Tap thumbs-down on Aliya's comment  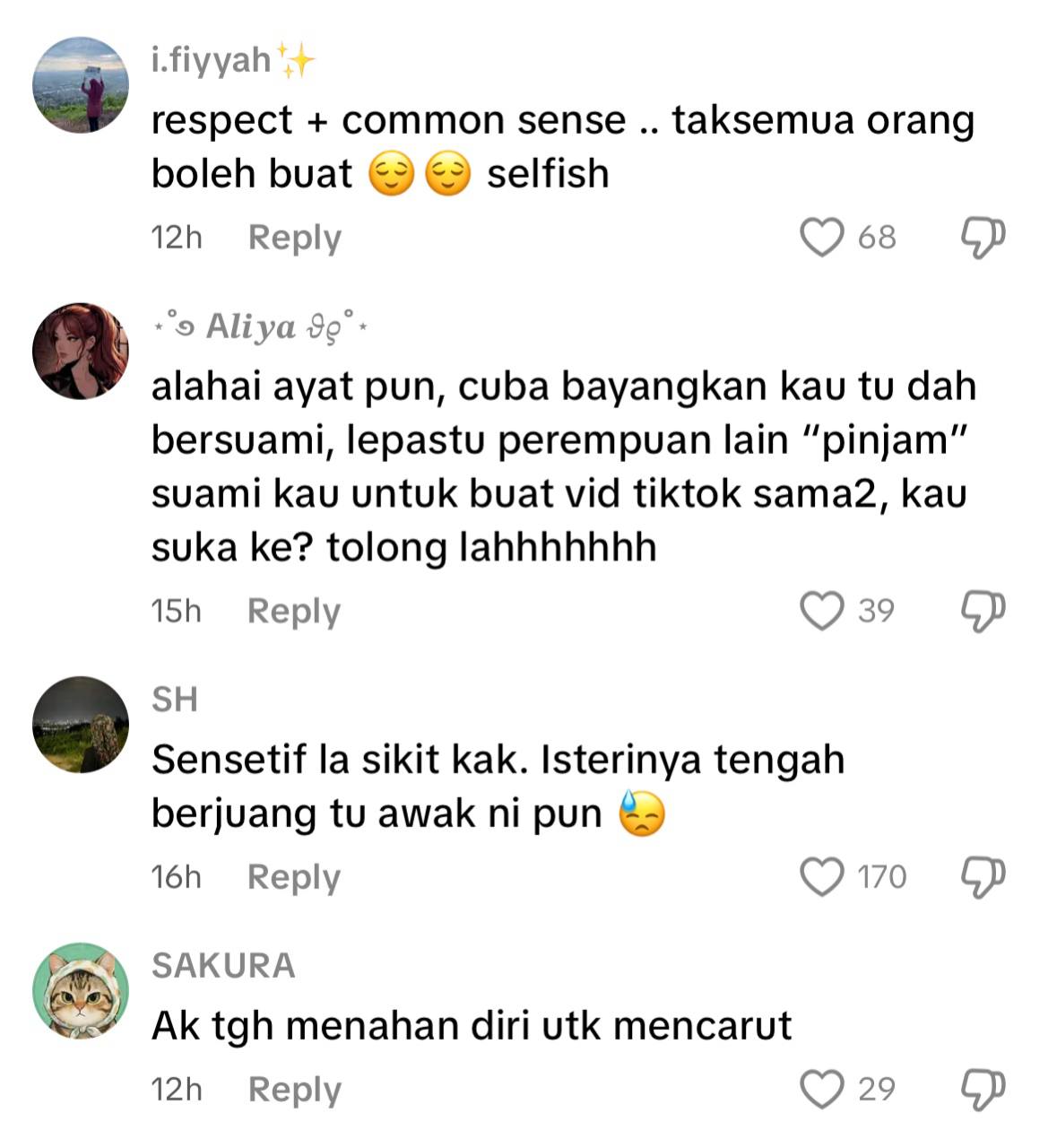coord(983,611)
